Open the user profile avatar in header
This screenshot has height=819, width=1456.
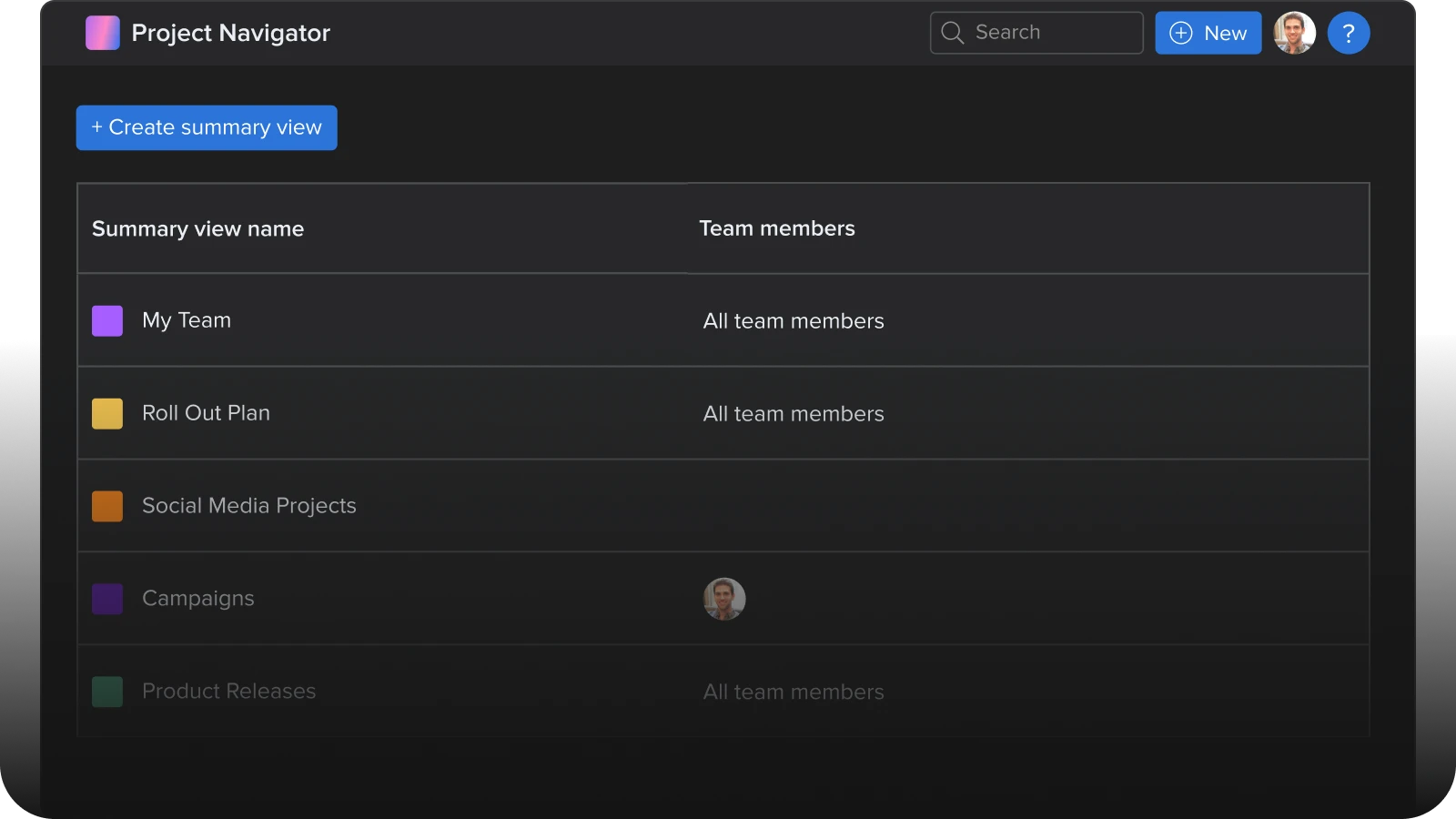click(x=1294, y=34)
